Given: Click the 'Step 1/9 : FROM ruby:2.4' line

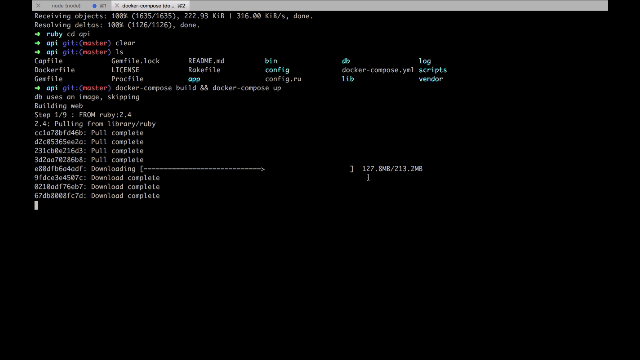Looking at the screenshot, I should click(x=83, y=115).
